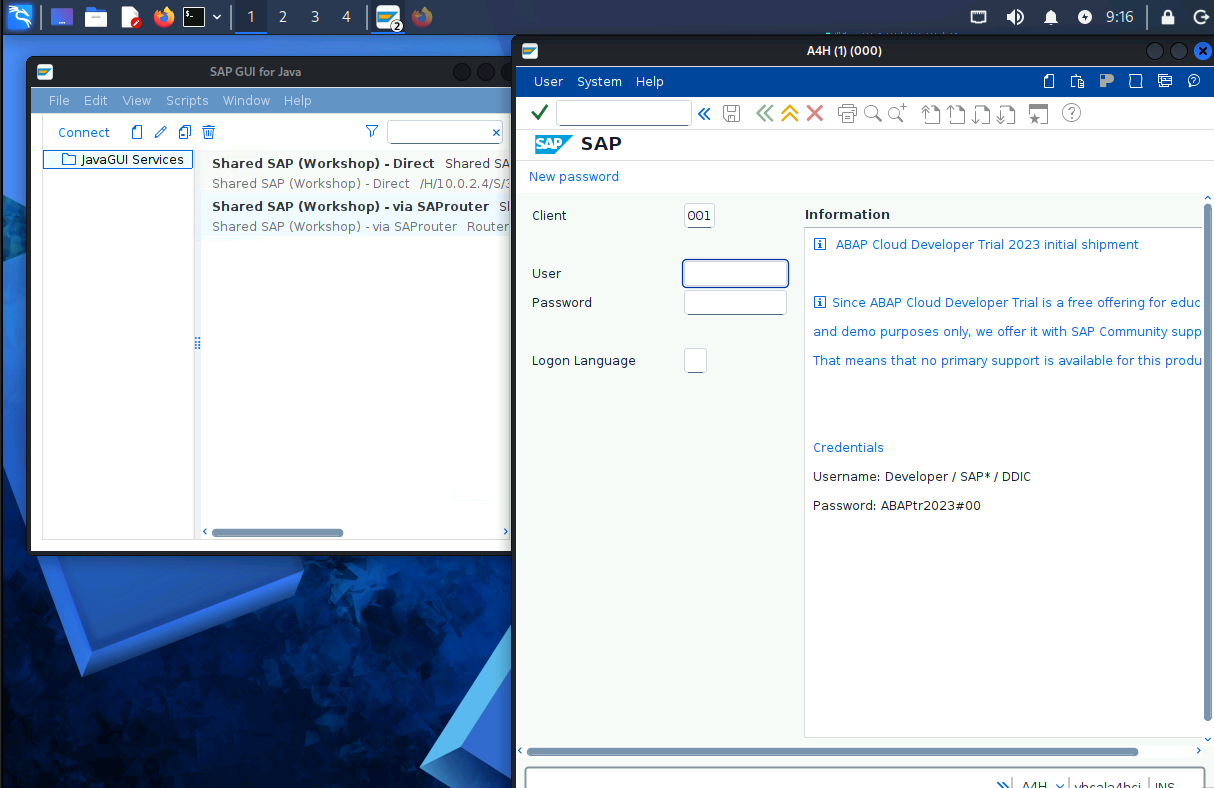The height and width of the screenshot is (788, 1214).
Task: Click the New password button
Action: [x=574, y=177]
